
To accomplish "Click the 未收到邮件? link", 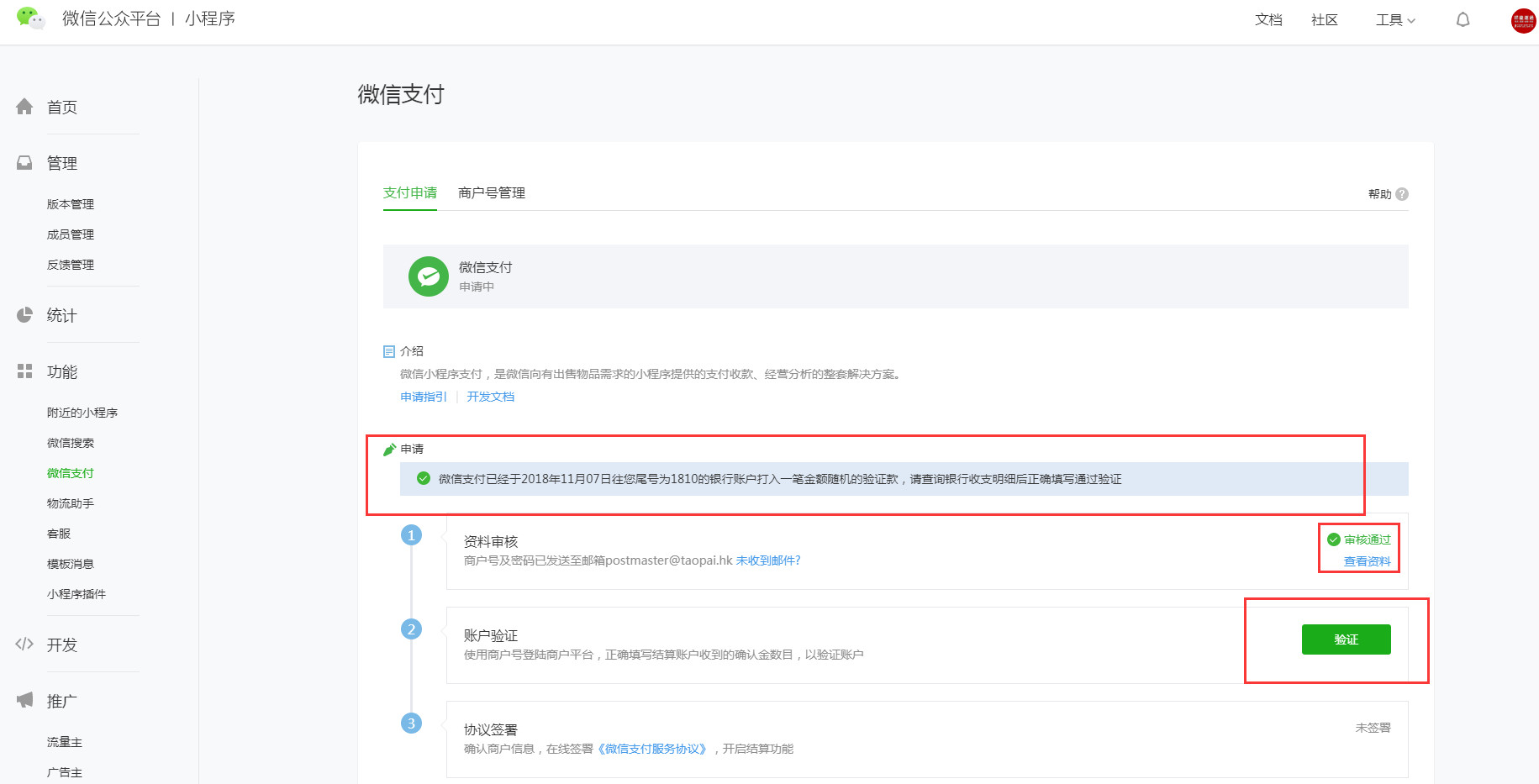I will point(767,560).
